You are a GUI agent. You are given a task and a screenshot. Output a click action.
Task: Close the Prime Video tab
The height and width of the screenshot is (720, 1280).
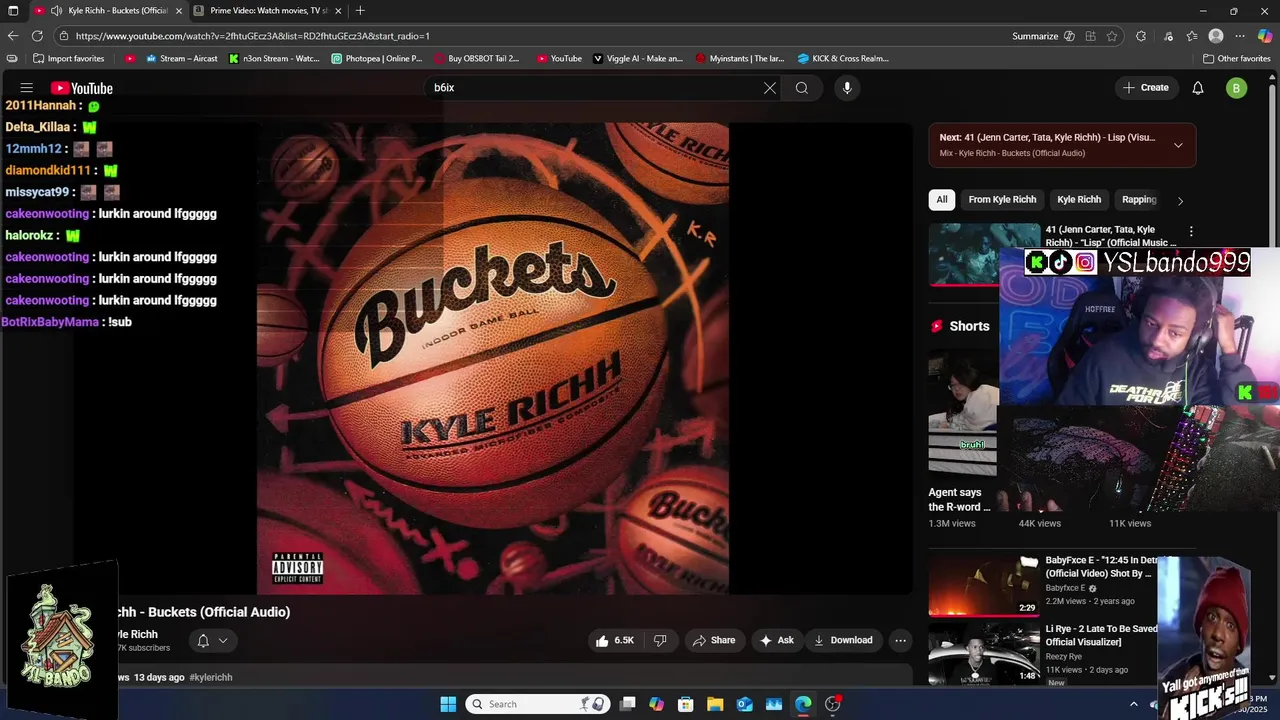338,11
